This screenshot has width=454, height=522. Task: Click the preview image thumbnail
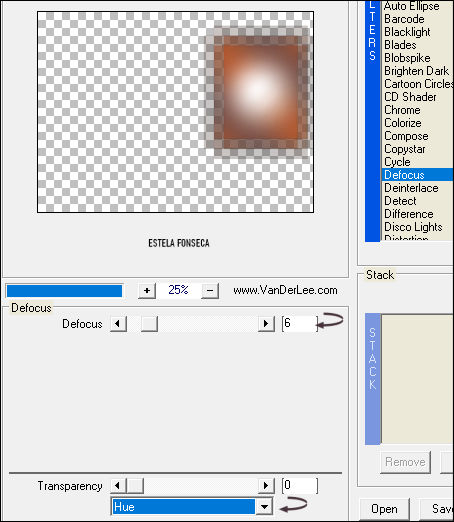point(175,112)
